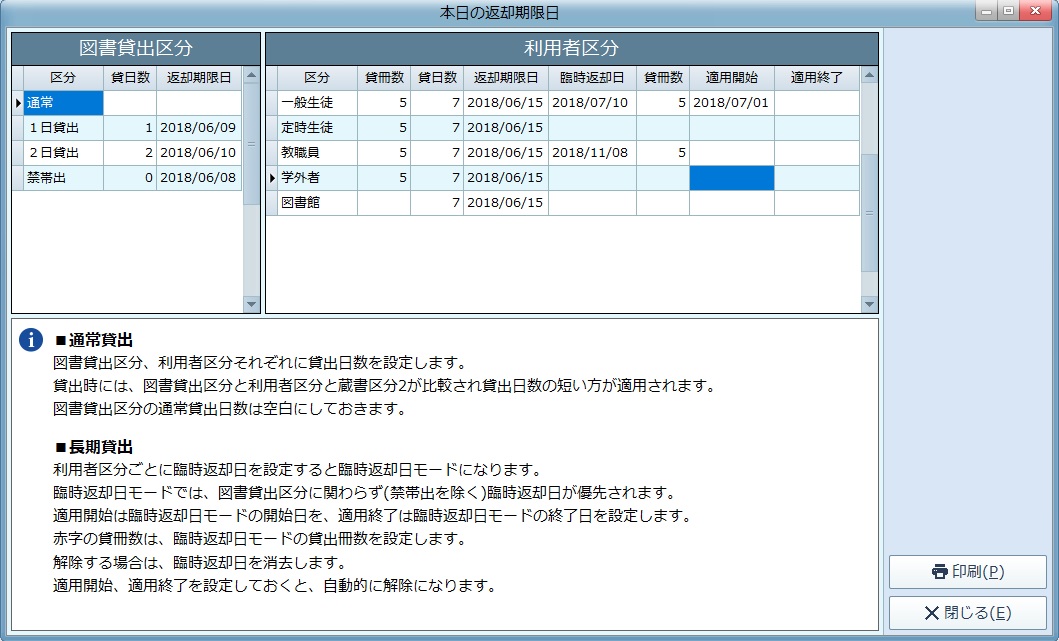This screenshot has width=1059, height=641.
Task: Click temporary return date 2018/07/10
Action: point(592,103)
